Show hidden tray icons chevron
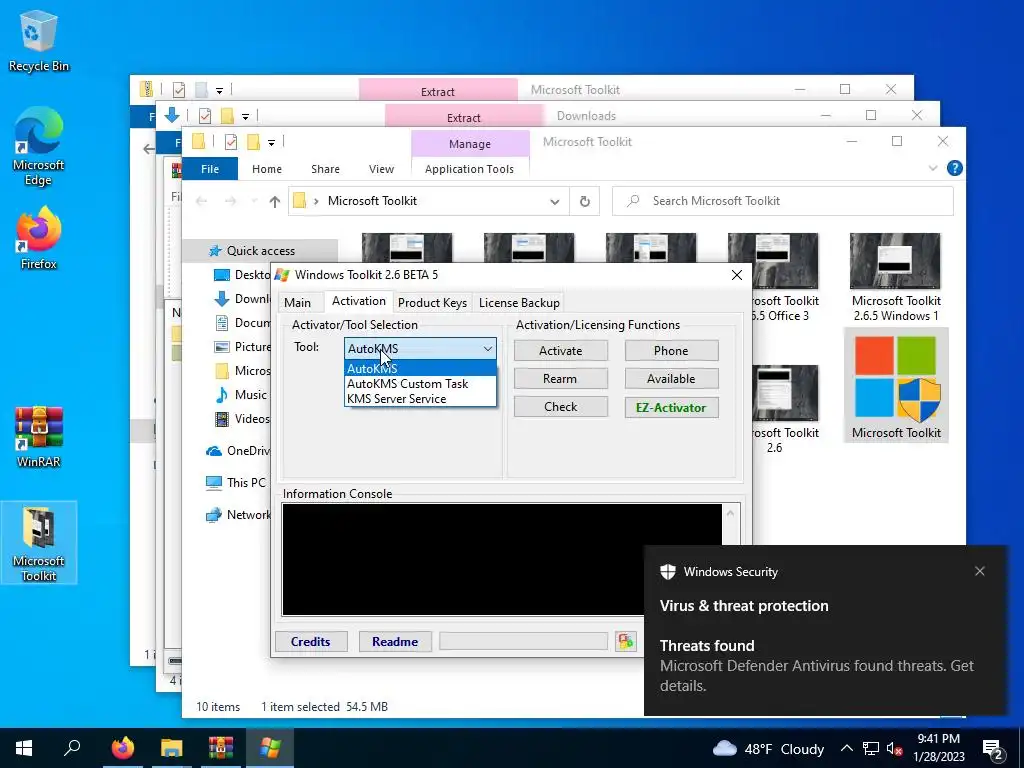Image resolution: width=1024 pixels, height=768 pixels. point(846,748)
